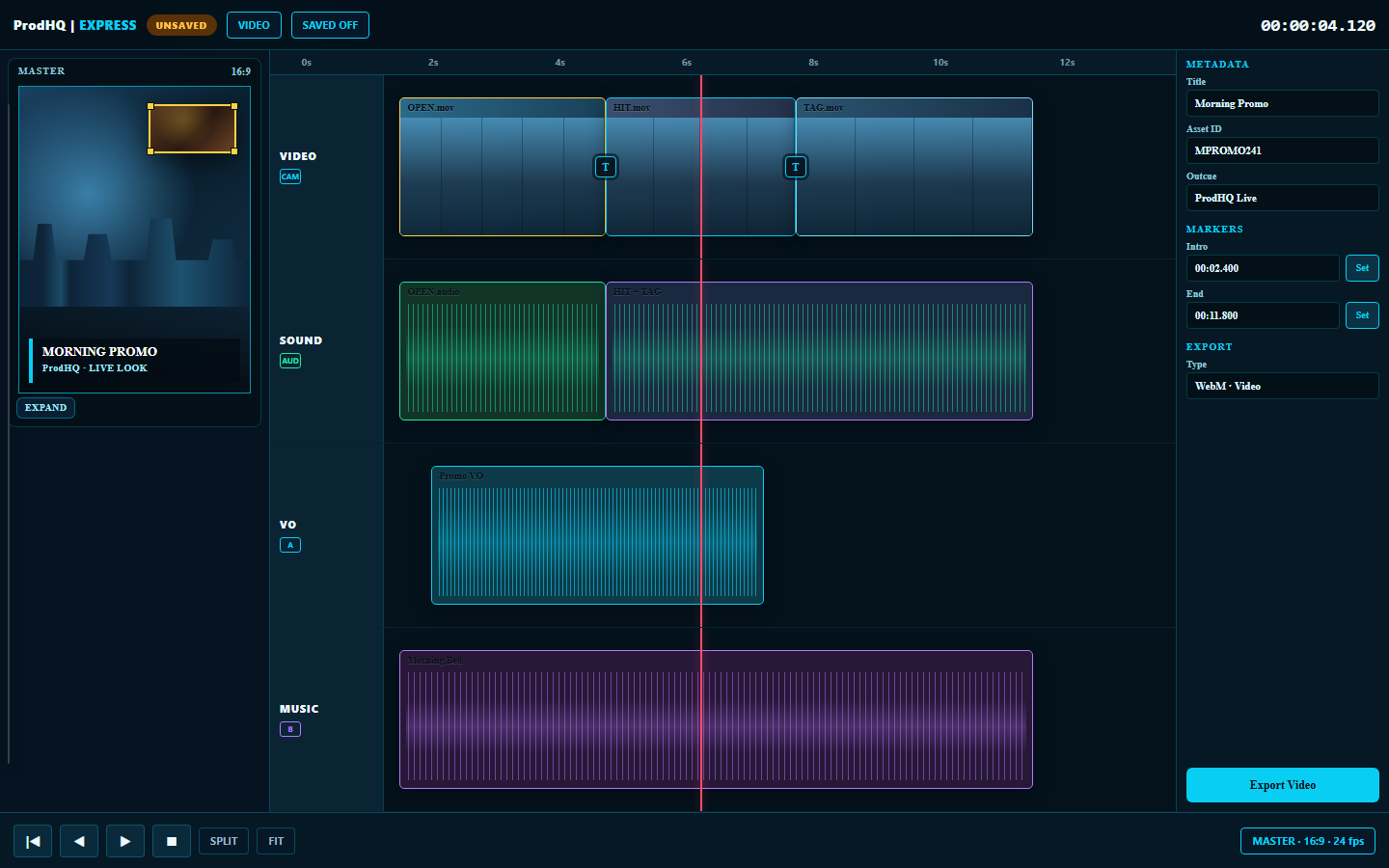This screenshot has width=1389, height=868.
Task: Start playback with the play button
Action: point(125,841)
